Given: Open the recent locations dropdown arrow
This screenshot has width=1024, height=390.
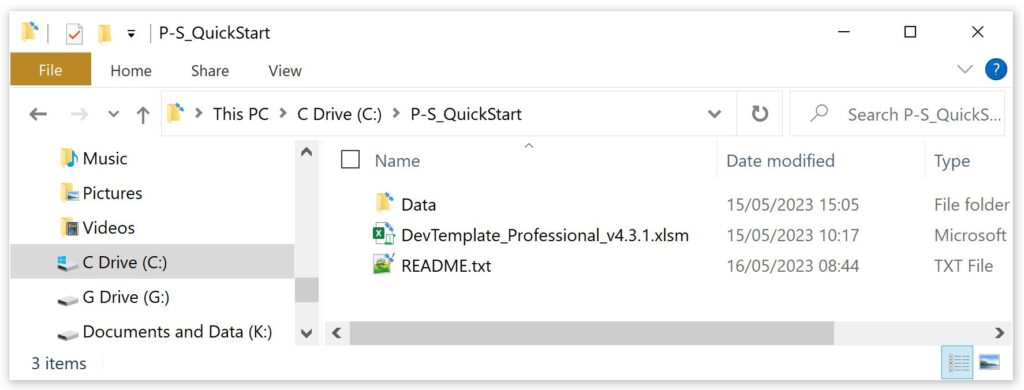Looking at the screenshot, I should point(114,115).
